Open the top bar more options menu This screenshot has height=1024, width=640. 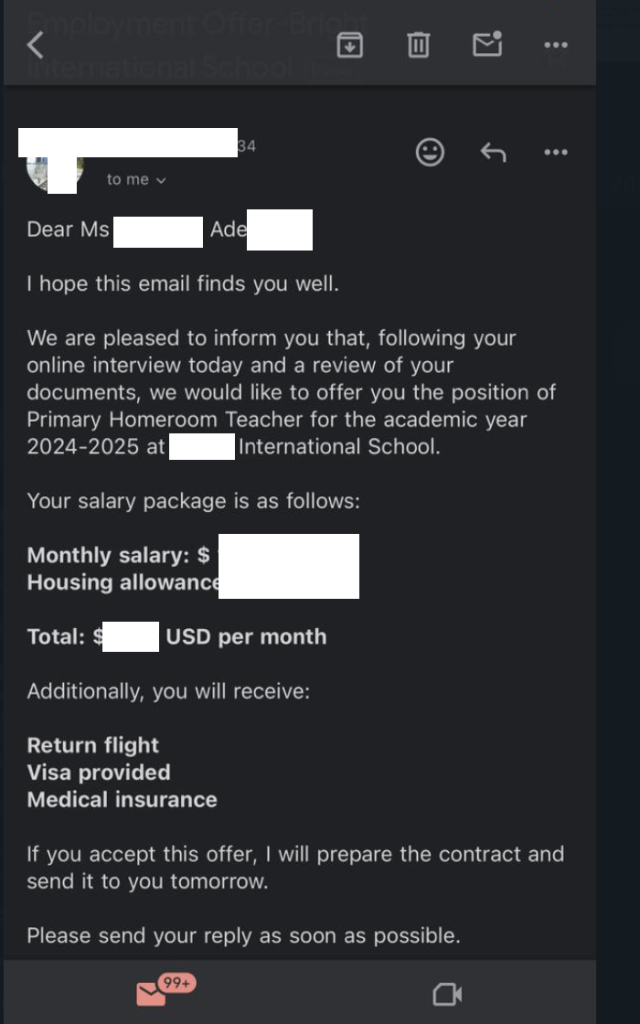click(x=555, y=45)
